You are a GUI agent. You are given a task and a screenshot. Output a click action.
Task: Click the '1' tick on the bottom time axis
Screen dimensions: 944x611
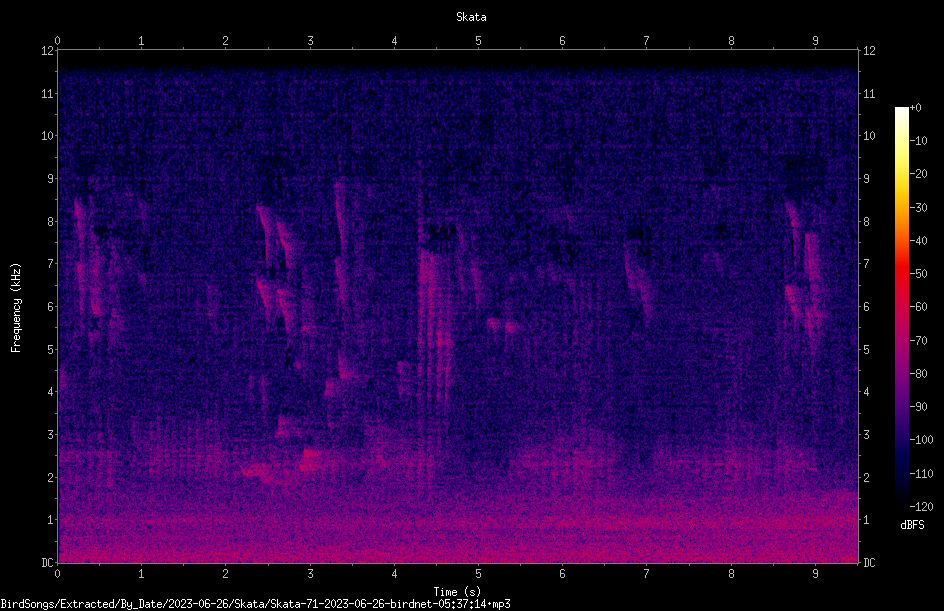(x=141, y=574)
